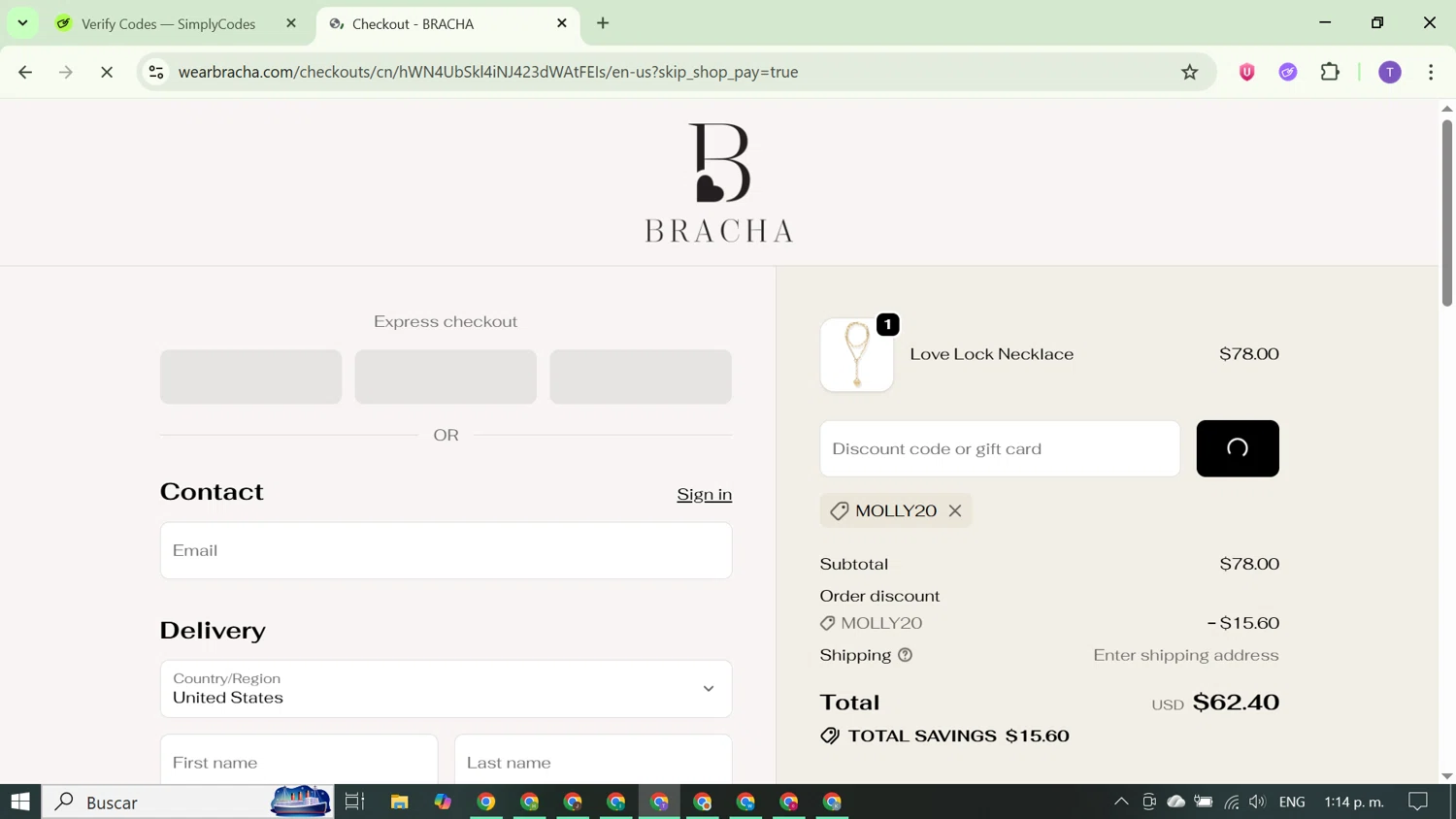
Task: Bookmark this page with the star icon
Action: 1189,72
